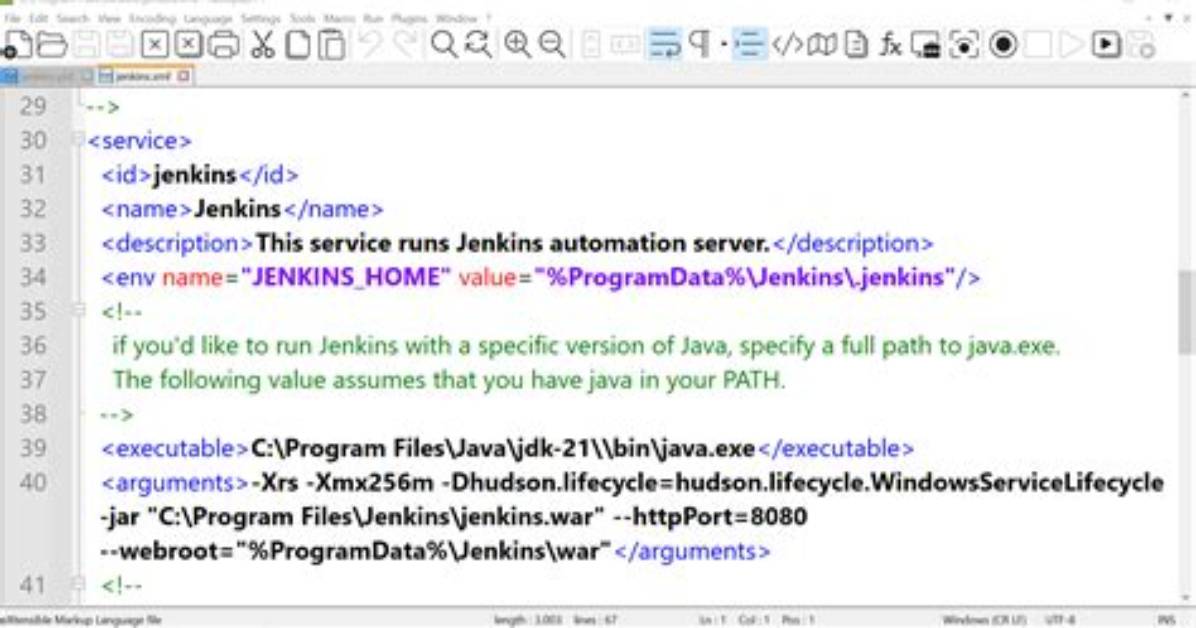1196x628 pixels.
Task: Switch to the tab left of jenkins.xml
Action: click(47, 76)
